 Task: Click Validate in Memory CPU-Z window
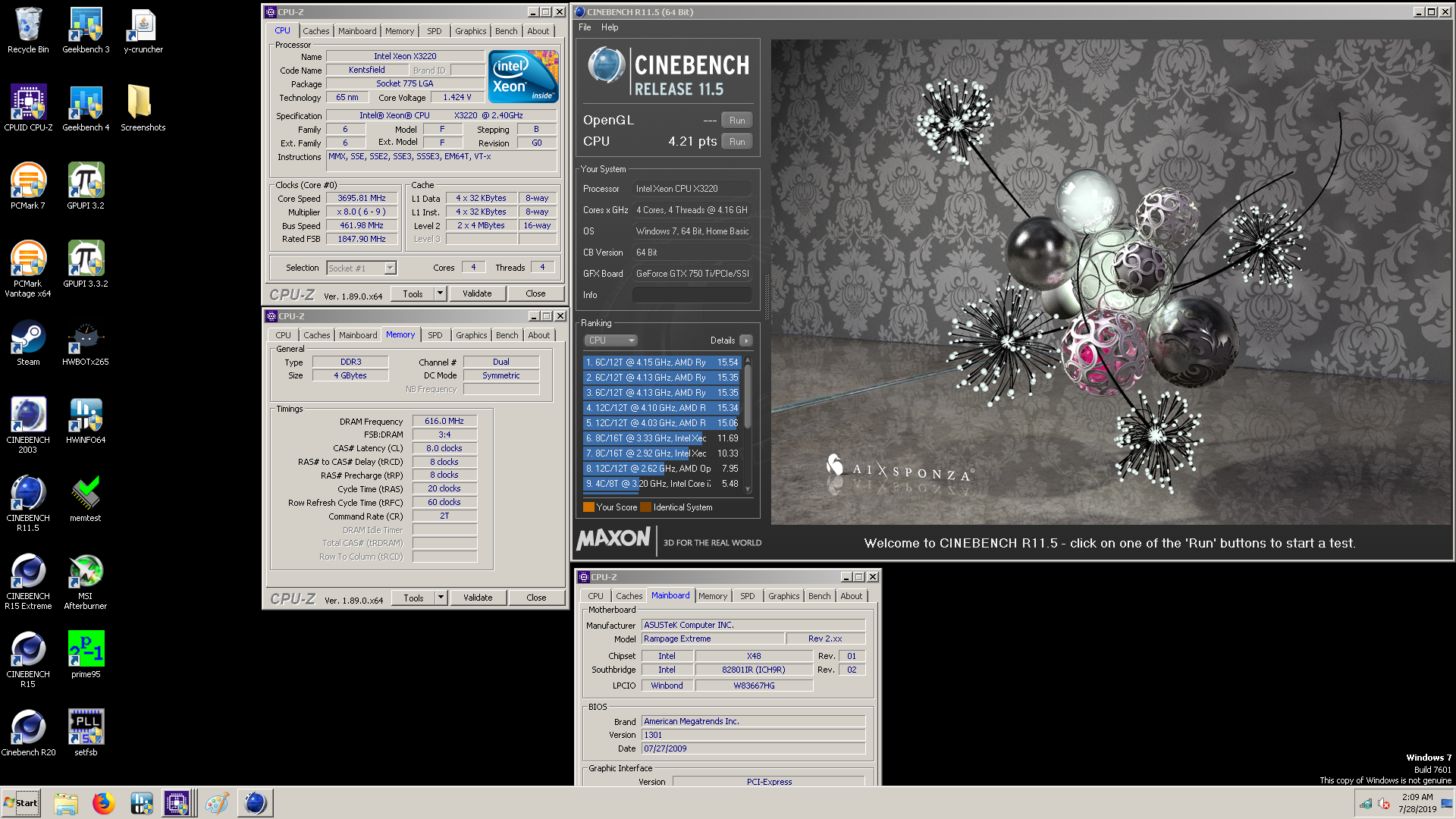pyautogui.click(x=478, y=598)
